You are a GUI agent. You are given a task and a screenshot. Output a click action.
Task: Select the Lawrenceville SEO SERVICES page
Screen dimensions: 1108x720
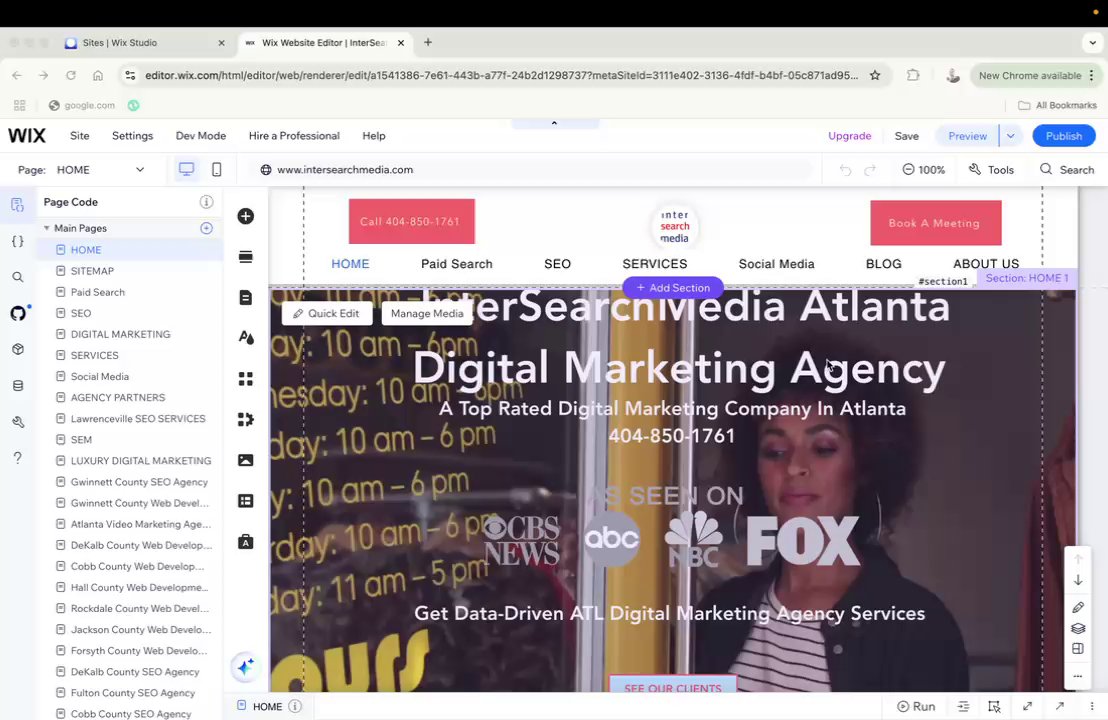coord(138,418)
